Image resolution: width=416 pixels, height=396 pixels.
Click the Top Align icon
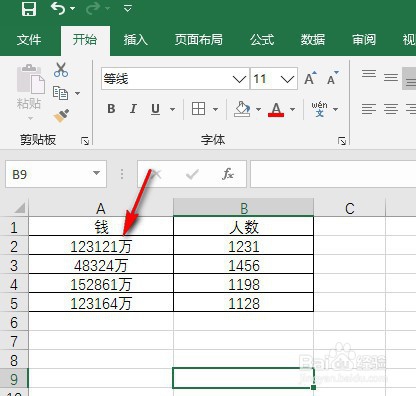(369, 74)
